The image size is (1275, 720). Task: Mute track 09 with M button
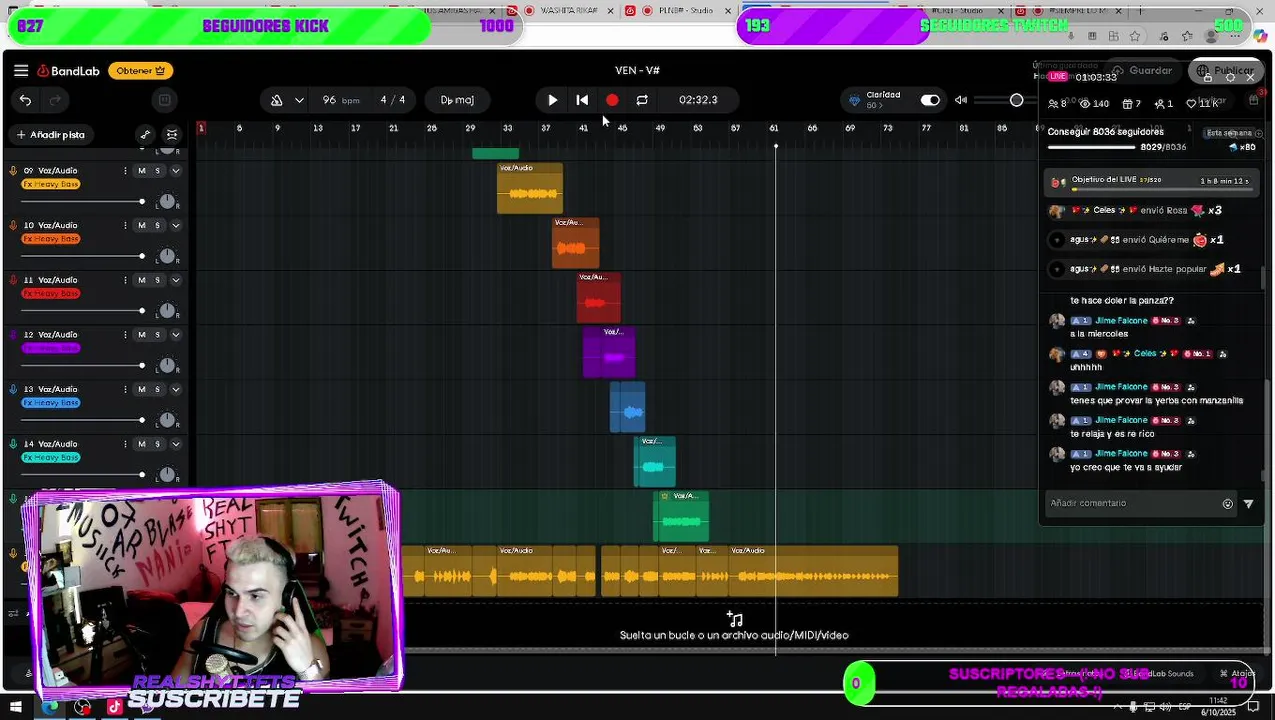coord(141,171)
